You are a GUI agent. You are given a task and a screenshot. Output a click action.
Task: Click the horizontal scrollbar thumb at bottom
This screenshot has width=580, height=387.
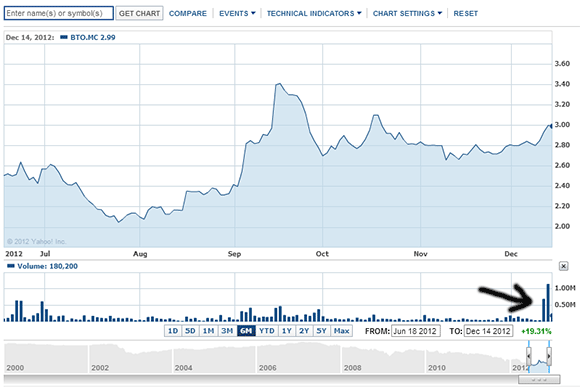point(539,380)
